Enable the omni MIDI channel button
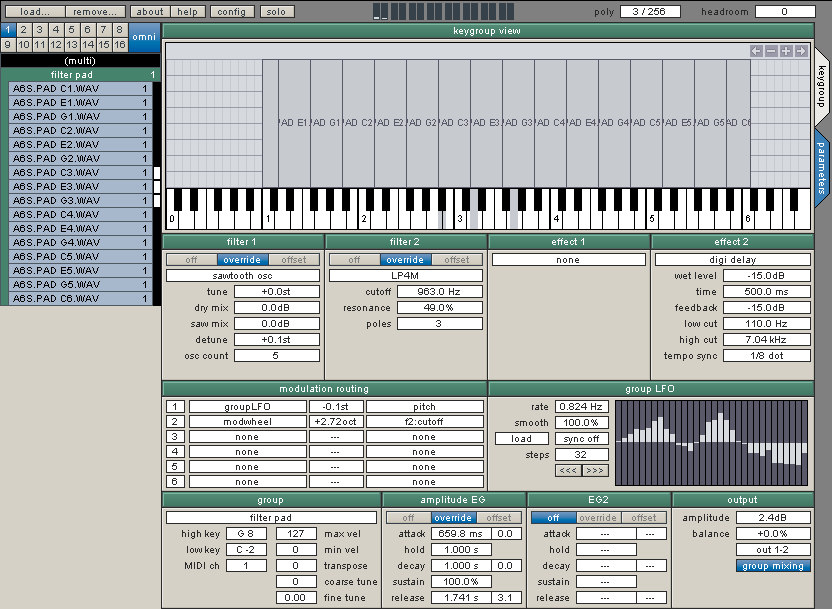This screenshot has width=832, height=609. (x=144, y=37)
